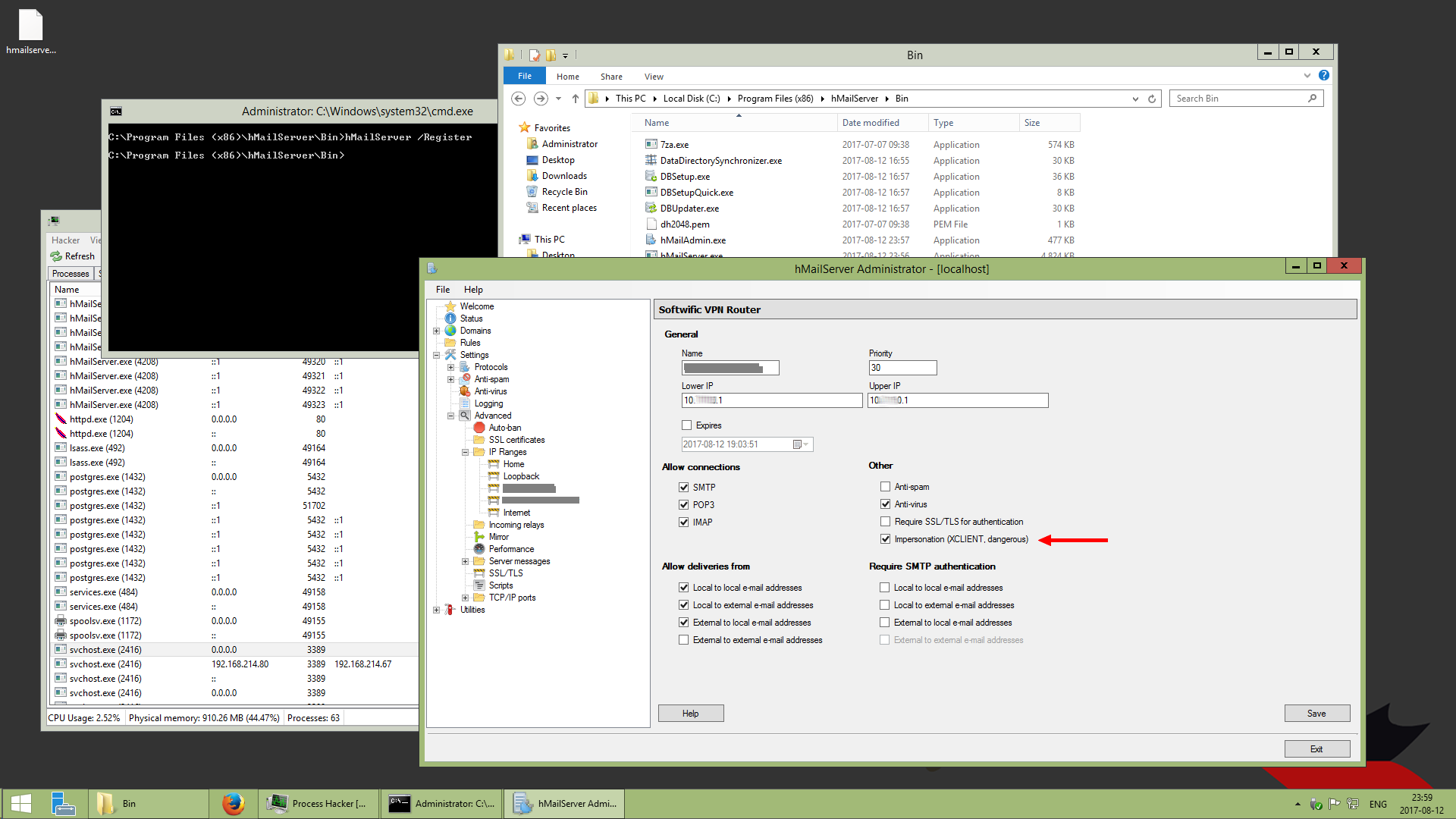Enable External to external e-mail addresses delivery
The image size is (1456, 819).
click(684, 639)
